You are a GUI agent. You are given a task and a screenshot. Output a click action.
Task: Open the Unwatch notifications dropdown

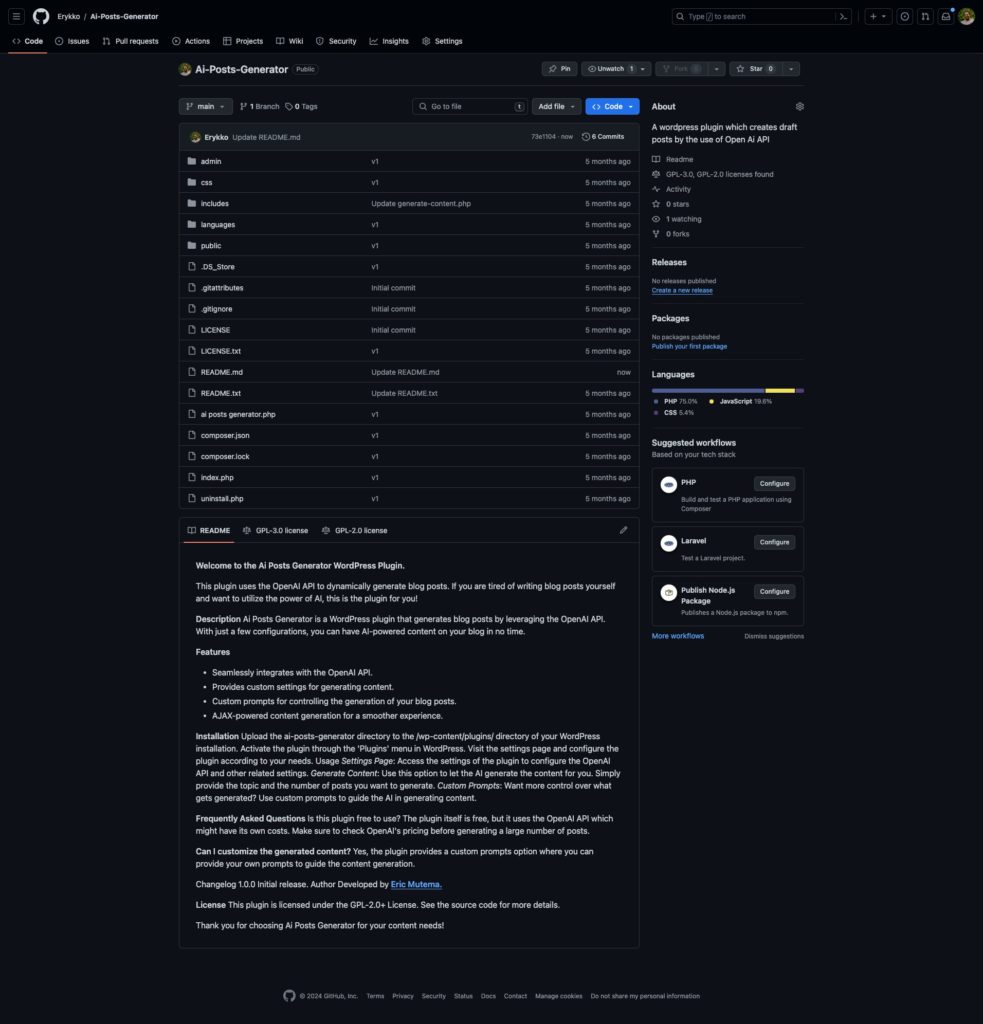[616, 69]
